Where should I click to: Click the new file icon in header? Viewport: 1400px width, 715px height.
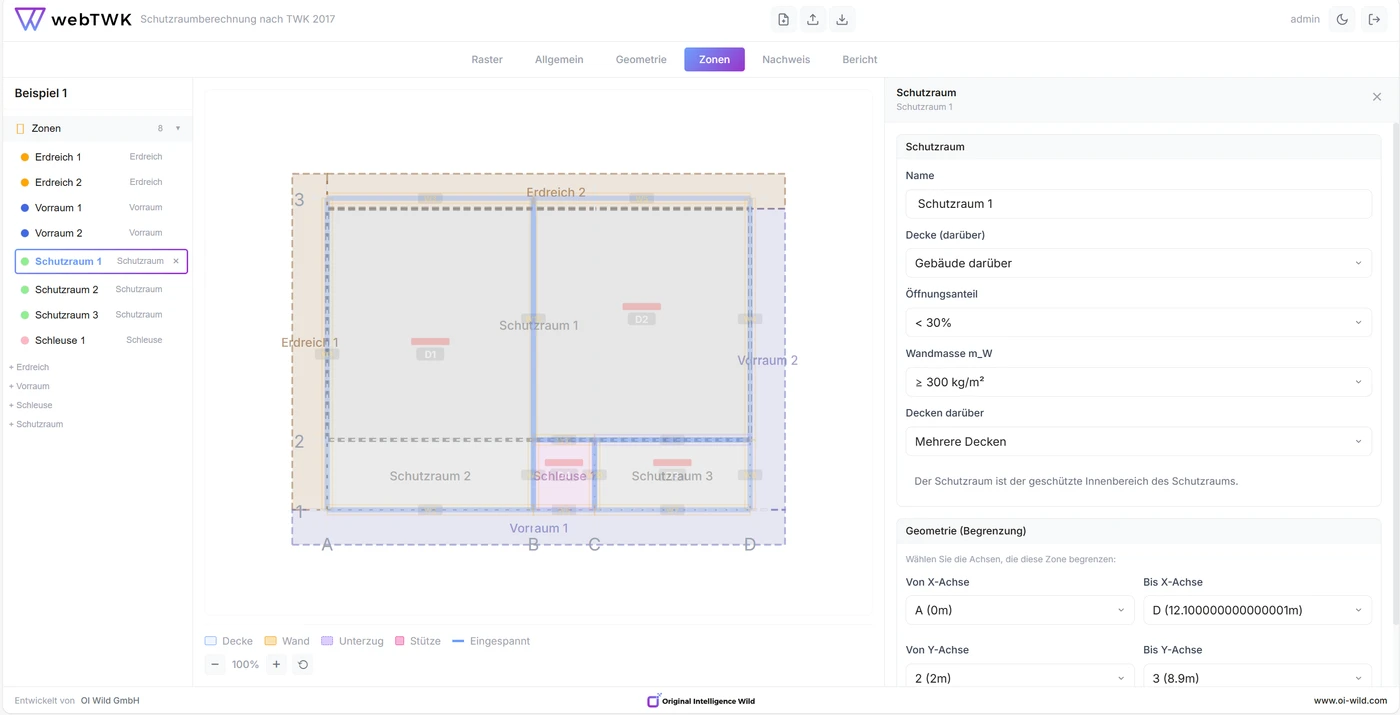point(783,19)
